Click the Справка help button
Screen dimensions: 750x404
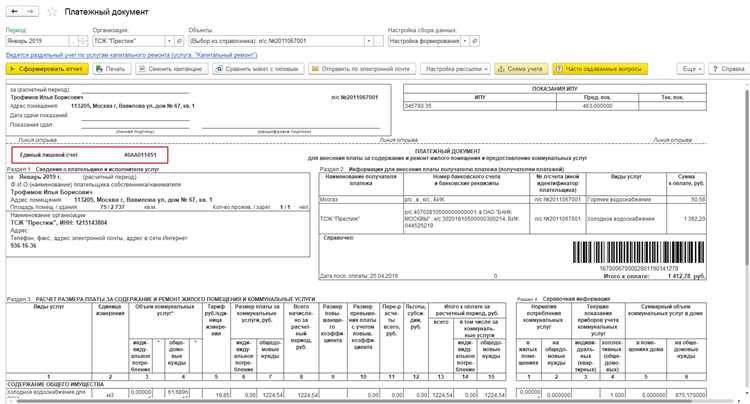(x=727, y=68)
